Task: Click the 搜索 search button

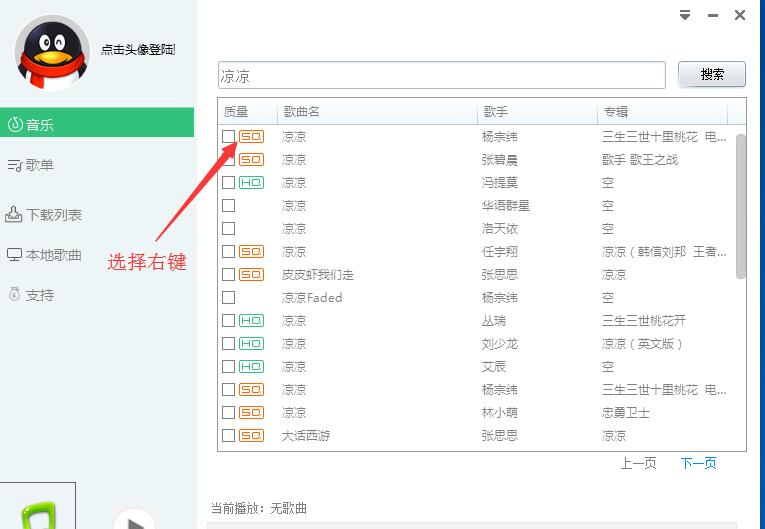Action: coord(712,74)
